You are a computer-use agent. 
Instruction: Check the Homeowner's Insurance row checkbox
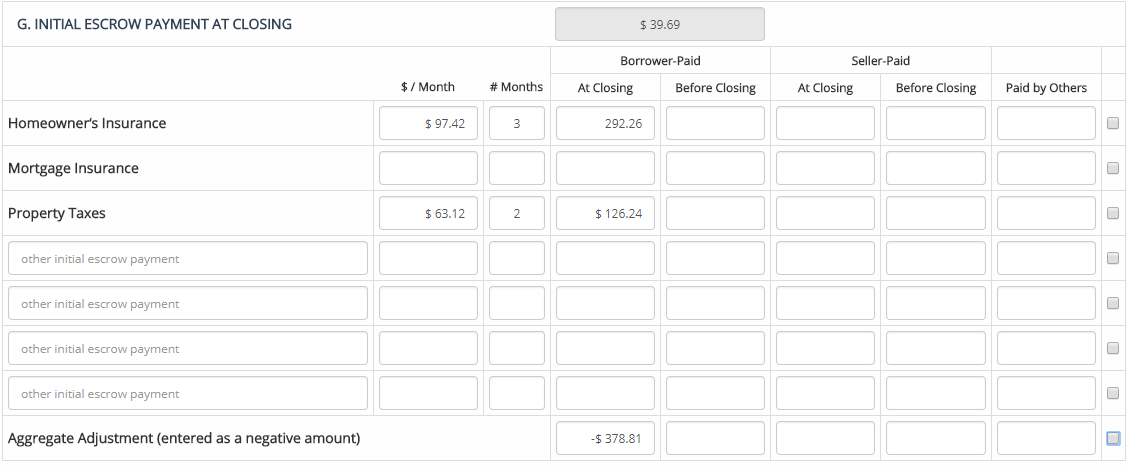(1113, 124)
